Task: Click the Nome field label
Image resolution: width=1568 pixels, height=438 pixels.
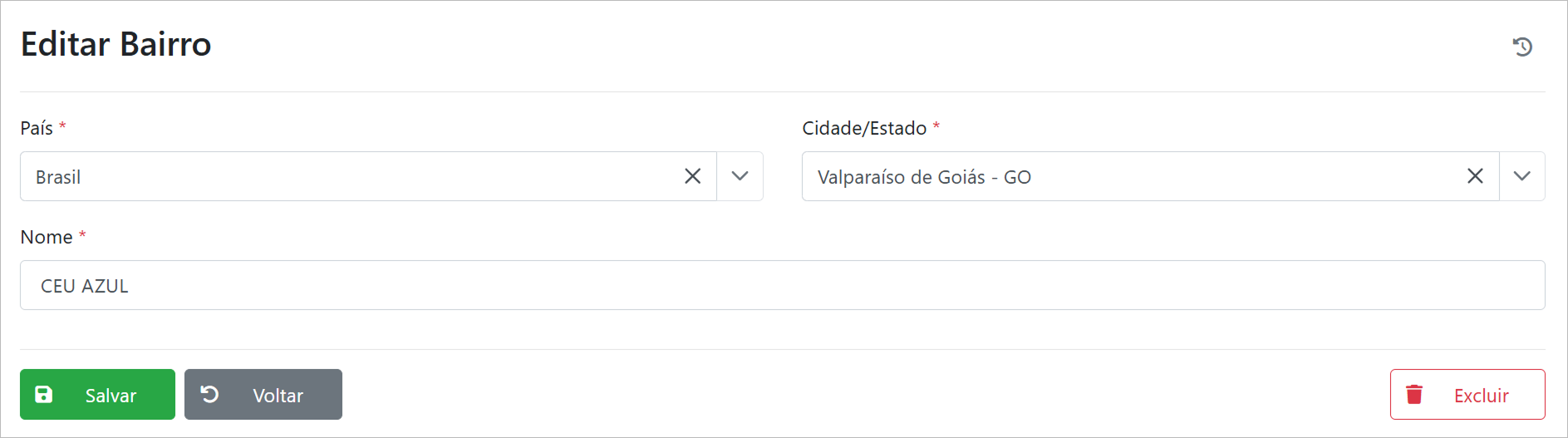Action: pyautogui.click(x=47, y=237)
